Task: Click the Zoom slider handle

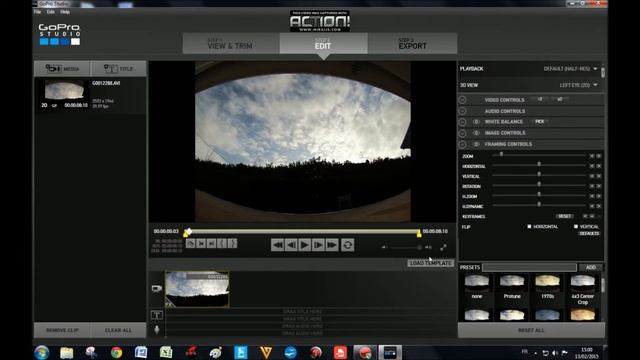Action: tap(501, 154)
